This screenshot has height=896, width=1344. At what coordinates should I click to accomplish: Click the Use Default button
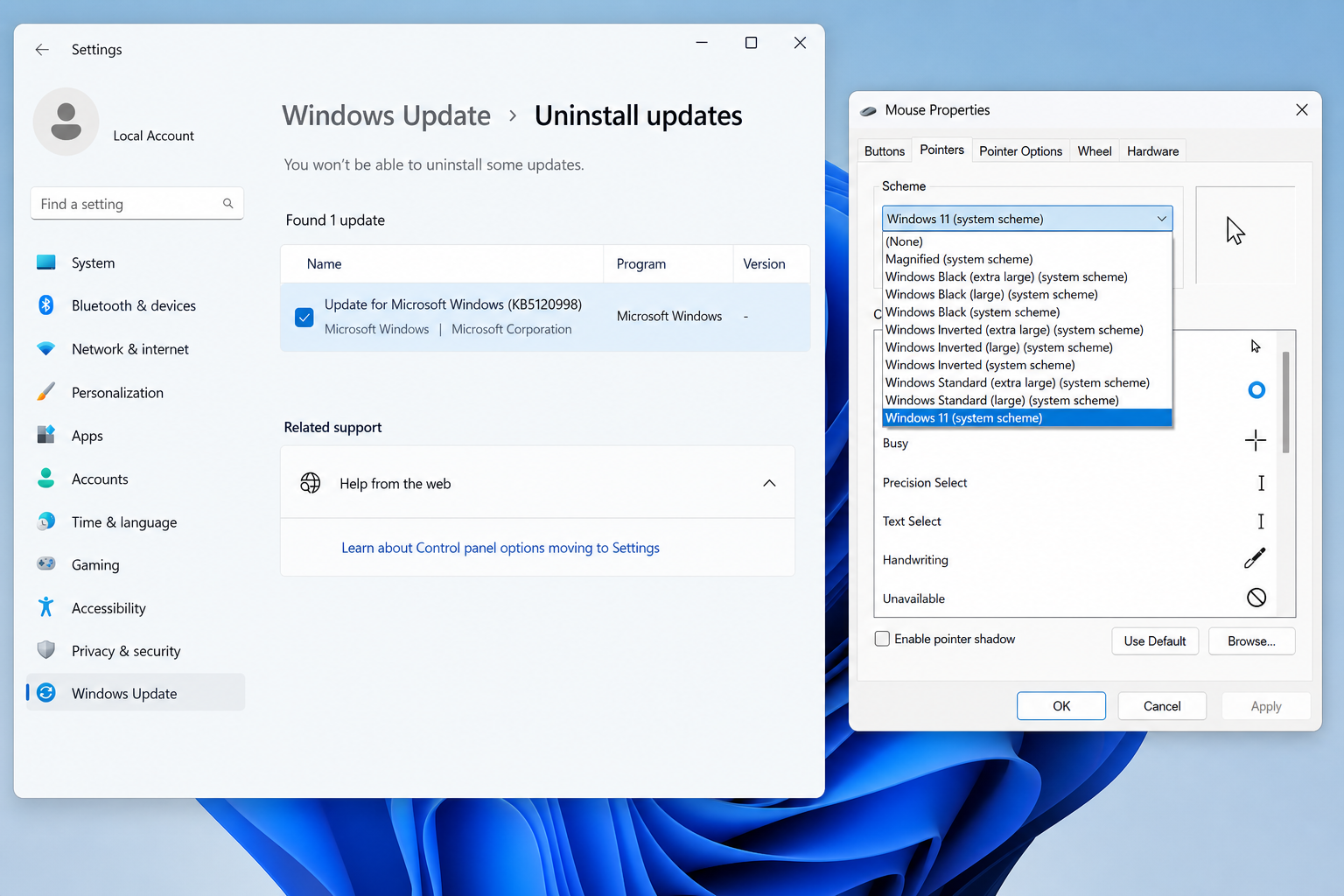click(x=1155, y=641)
